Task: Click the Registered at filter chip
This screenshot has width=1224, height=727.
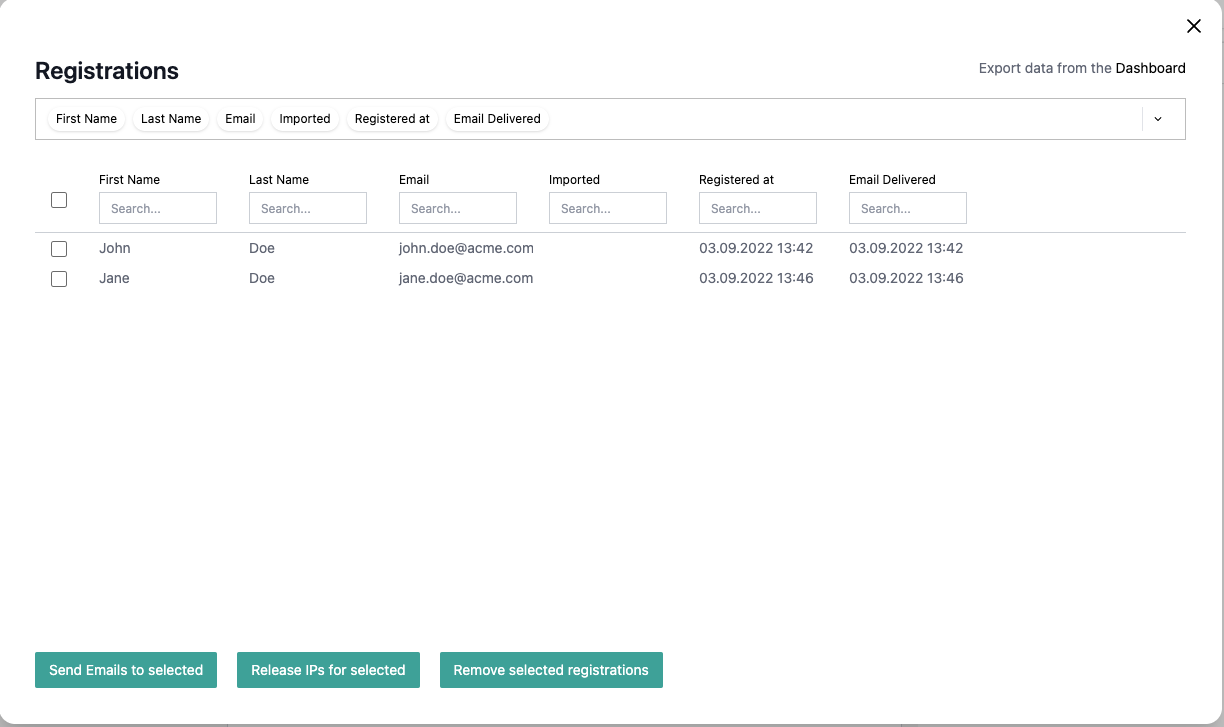Action: [x=392, y=119]
